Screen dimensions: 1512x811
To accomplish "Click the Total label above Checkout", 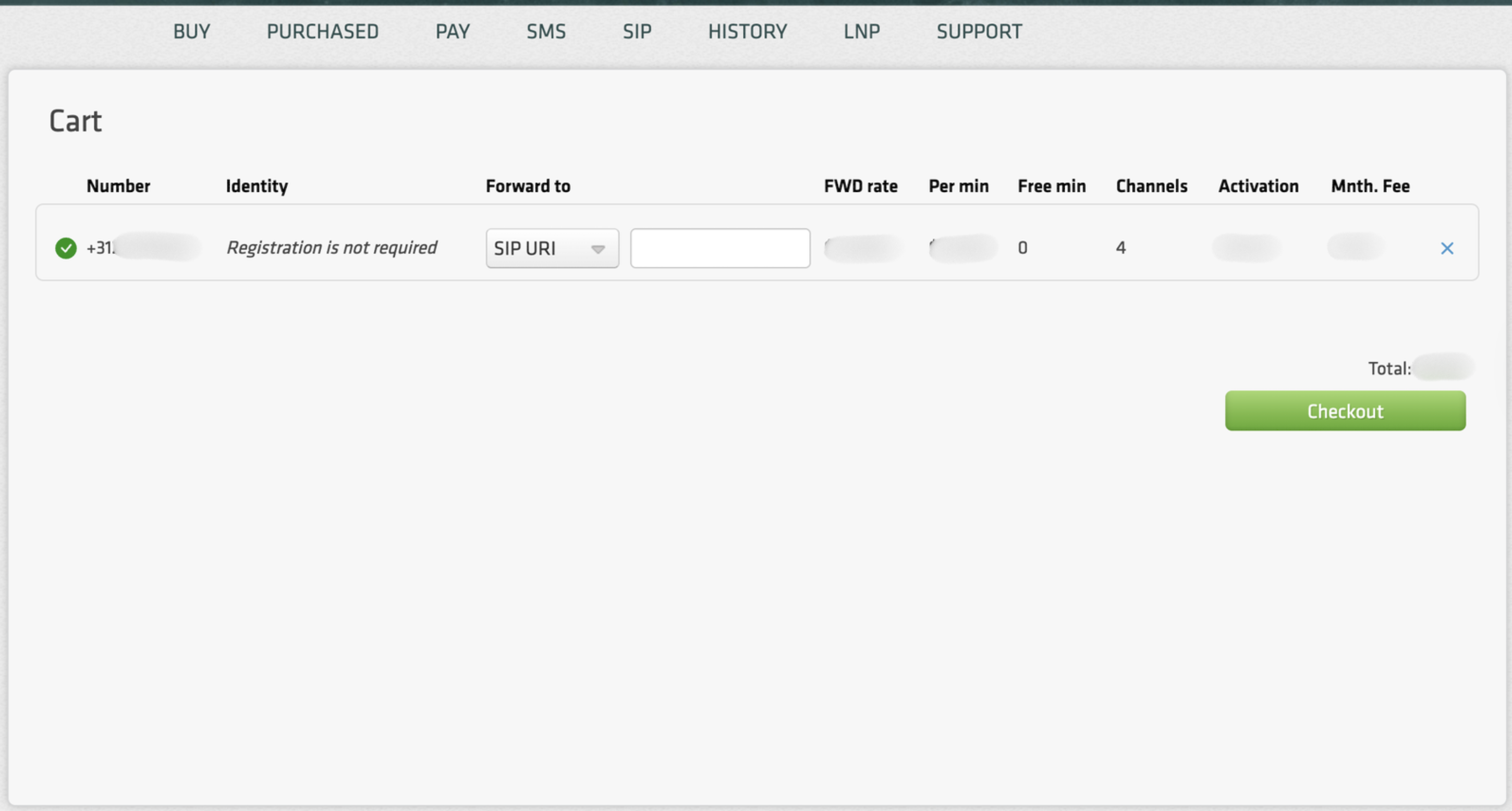I will [x=1389, y=368].
